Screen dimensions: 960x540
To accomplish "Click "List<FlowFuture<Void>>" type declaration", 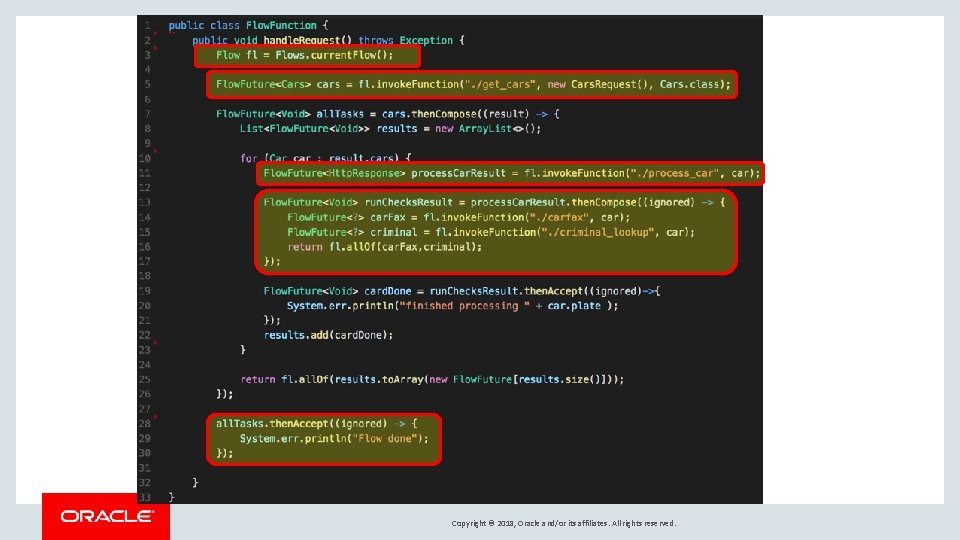I will [x=304, y=129].
